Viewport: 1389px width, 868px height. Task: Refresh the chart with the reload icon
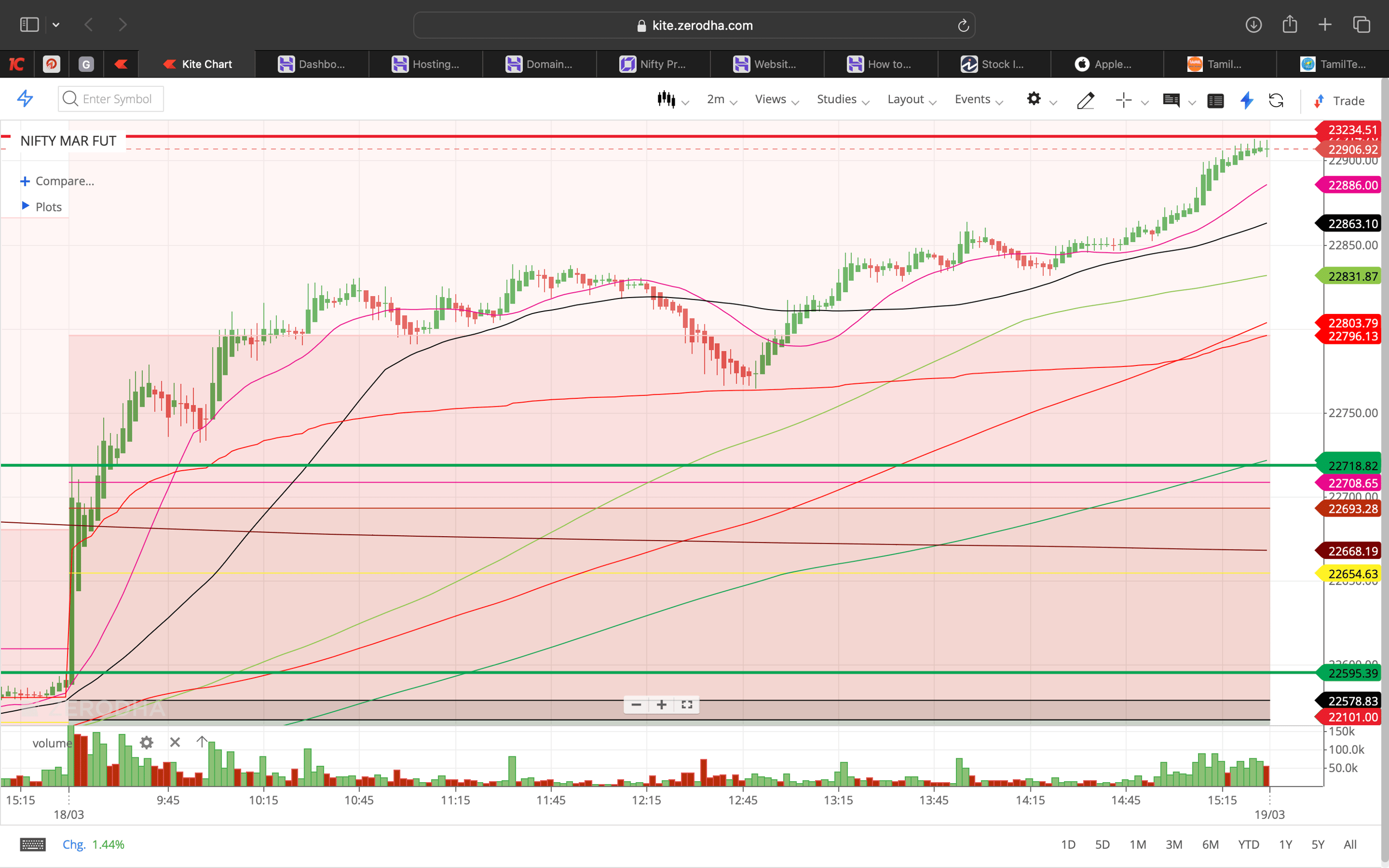[x=1277, y=101]
